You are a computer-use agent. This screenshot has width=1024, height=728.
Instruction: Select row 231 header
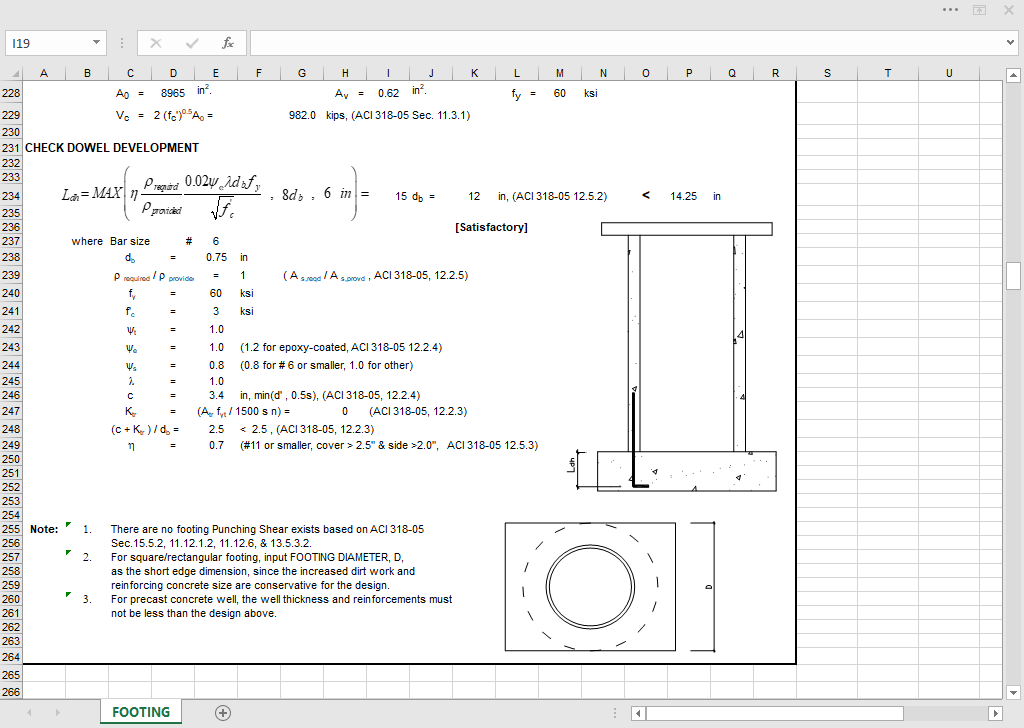pos(11,148)
